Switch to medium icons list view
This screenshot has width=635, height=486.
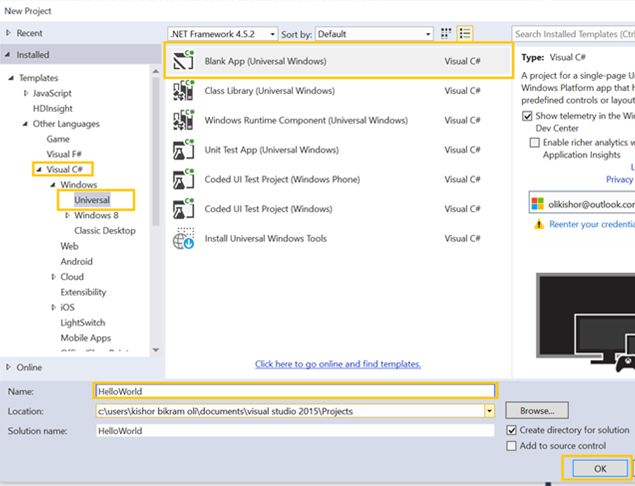pyautogui.click(x=465, y=34)
